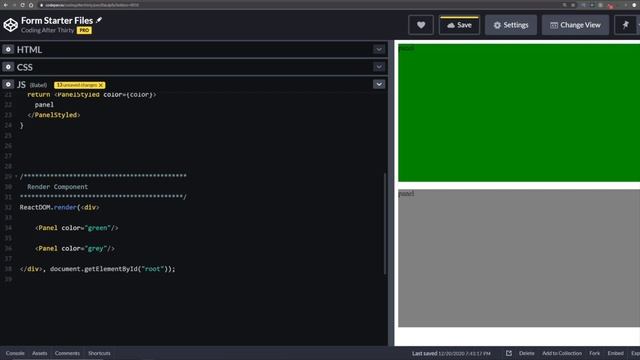The width and height of the screenshot is (640, 360).
Task: Expand the CSS panel dropdown arrow
Action: click(379, 67)
